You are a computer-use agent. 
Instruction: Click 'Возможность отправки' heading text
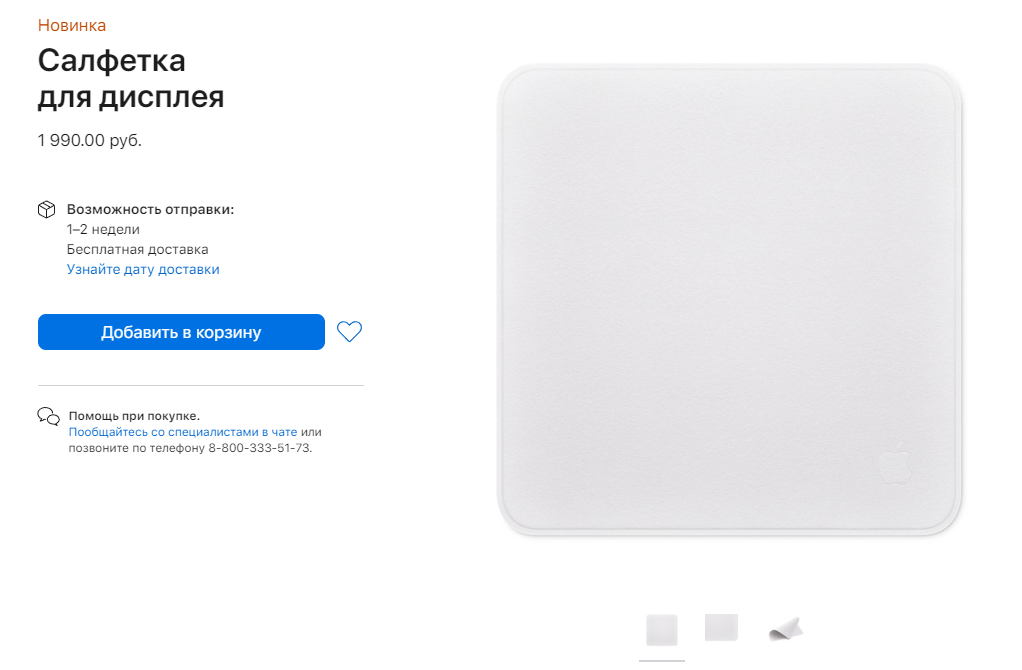click(150, 209)
